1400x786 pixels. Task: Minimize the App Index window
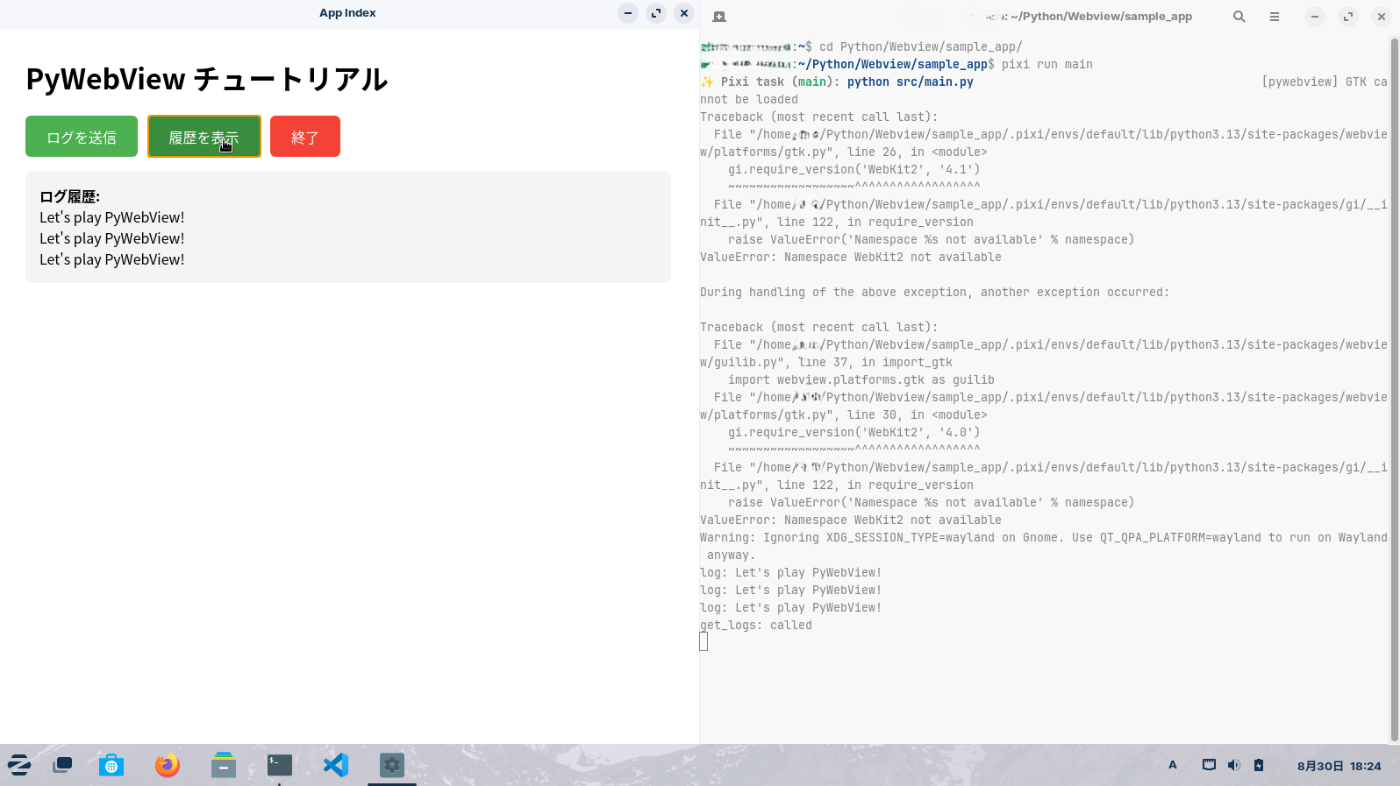point(627,13)
